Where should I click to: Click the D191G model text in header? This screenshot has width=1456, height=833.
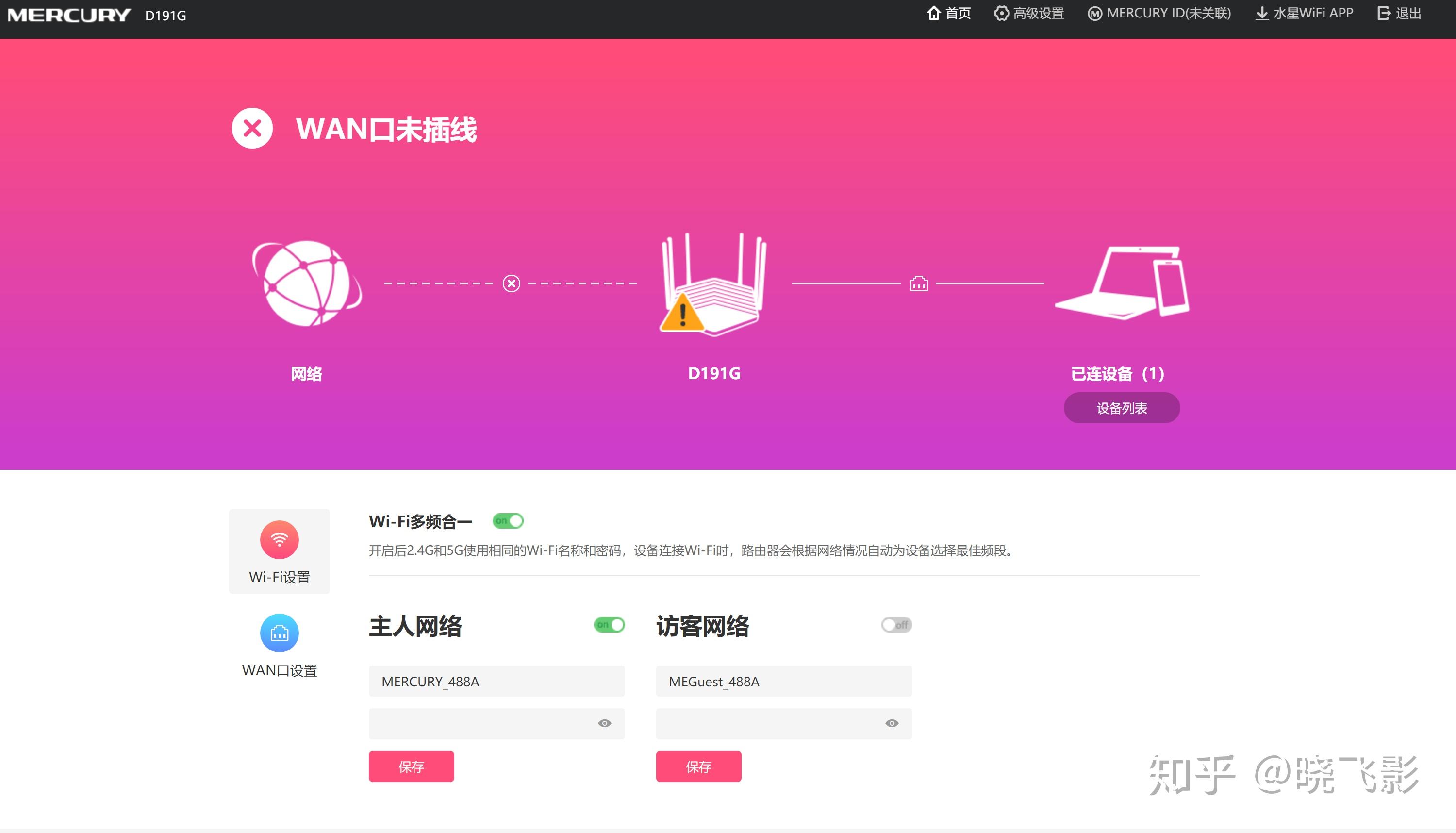165,16
